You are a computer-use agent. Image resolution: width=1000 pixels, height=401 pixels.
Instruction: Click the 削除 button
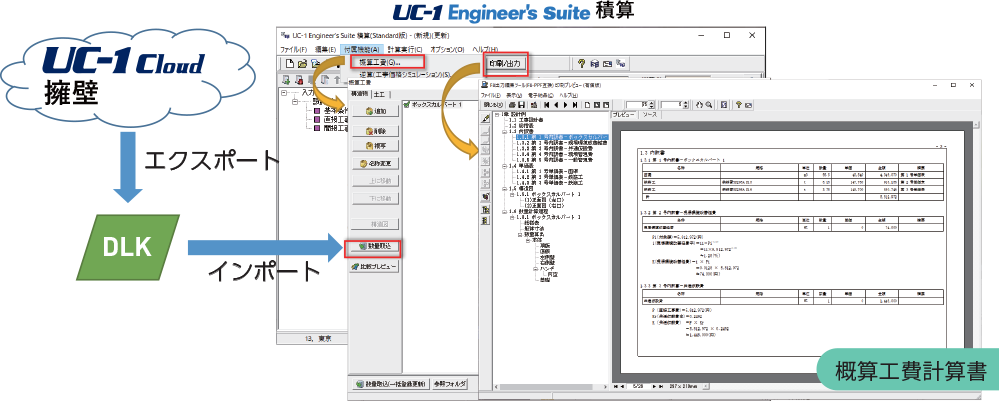pyautogui.click(x=376, y=131)
